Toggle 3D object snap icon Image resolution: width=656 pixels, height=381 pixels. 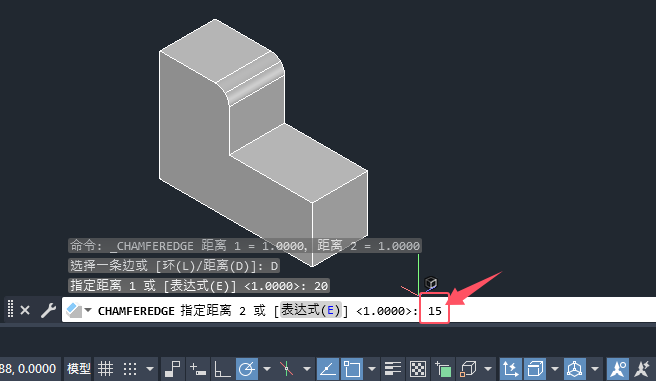[468, 369]
